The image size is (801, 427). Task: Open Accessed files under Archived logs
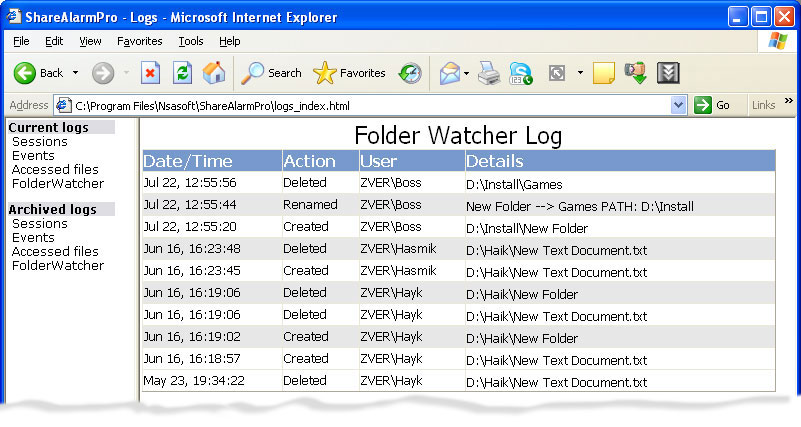pyautogui.click(x=55, y=251)
